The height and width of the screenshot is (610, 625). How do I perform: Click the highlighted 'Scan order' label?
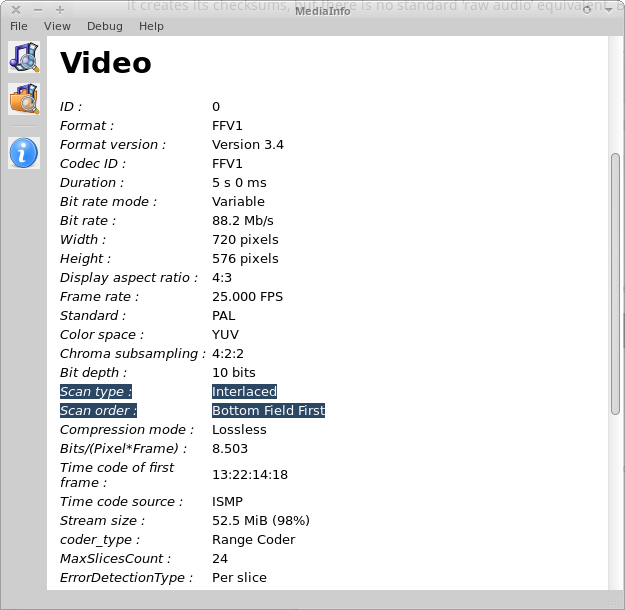tap(98, 411)
